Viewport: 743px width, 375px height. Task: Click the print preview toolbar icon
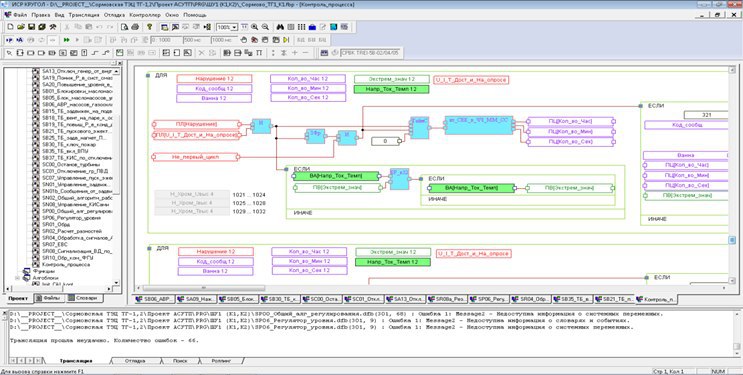click(x=124, y=27)
